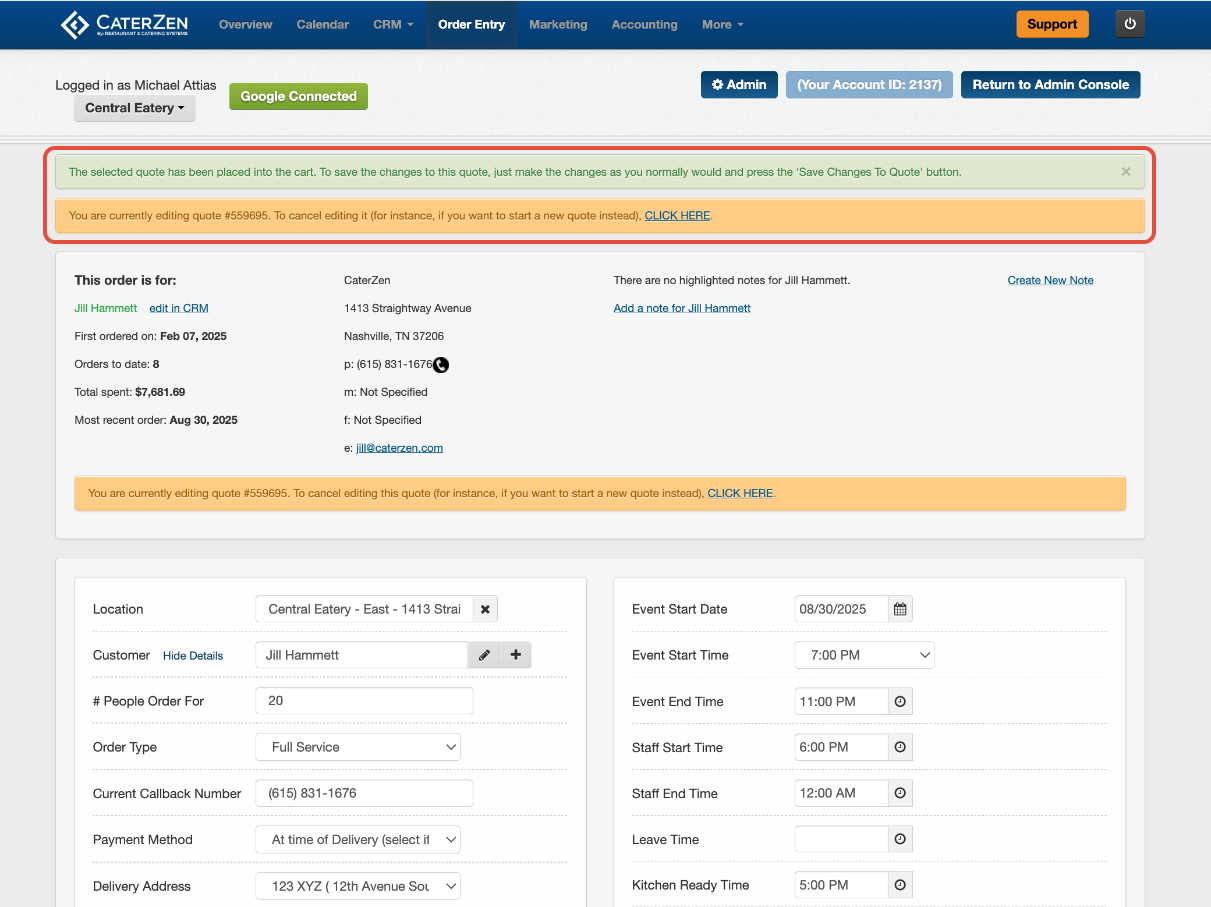Open the Event Start Date calendar icon

900,609
